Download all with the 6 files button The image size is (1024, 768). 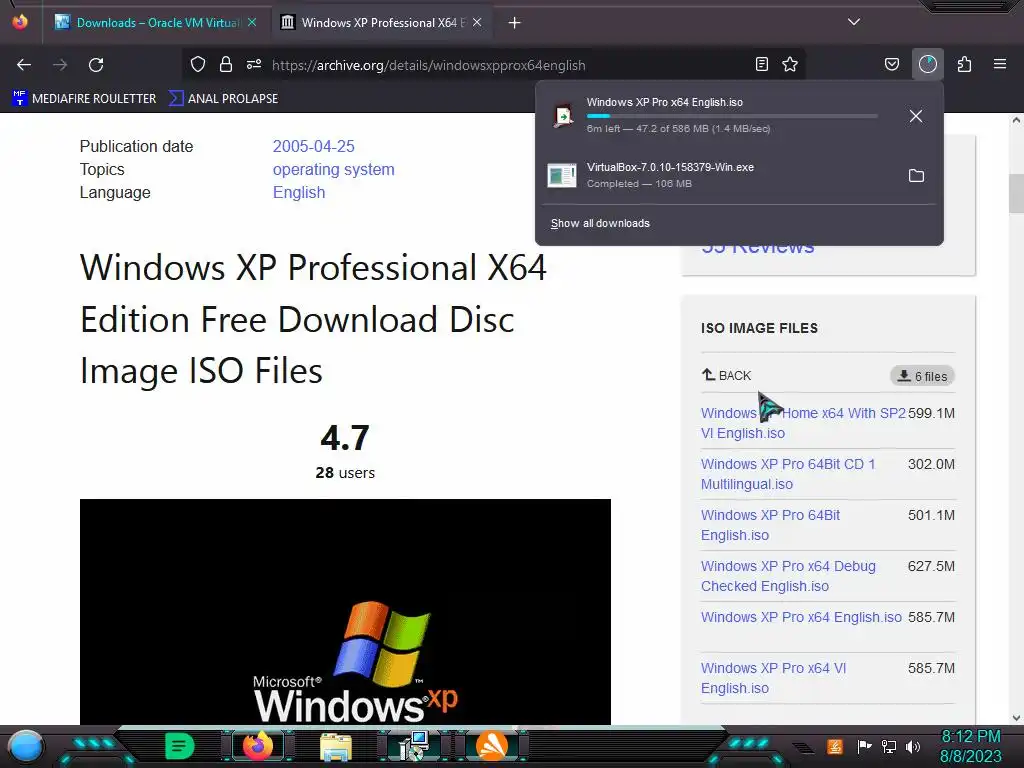(922, 376)
